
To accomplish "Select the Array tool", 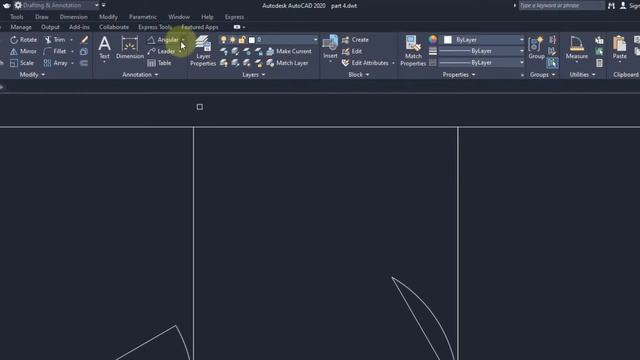I will click(56, 63).
